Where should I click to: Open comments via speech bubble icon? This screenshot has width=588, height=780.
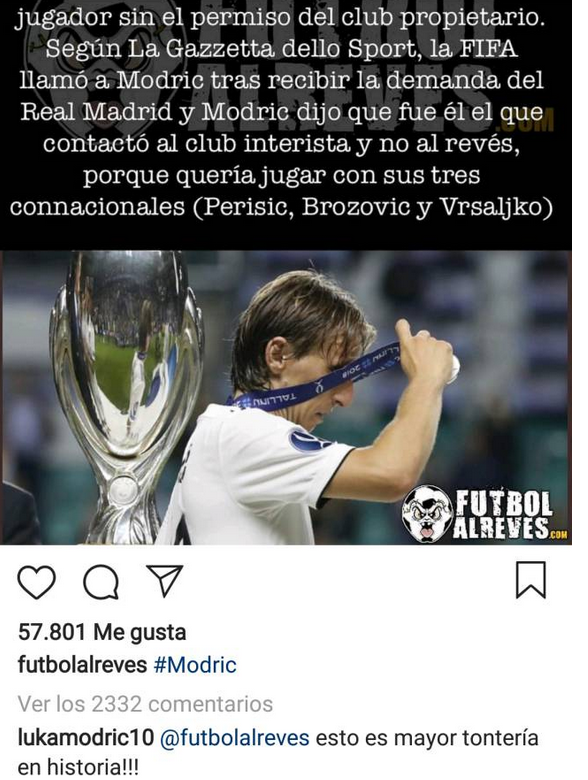click(101, 582)
